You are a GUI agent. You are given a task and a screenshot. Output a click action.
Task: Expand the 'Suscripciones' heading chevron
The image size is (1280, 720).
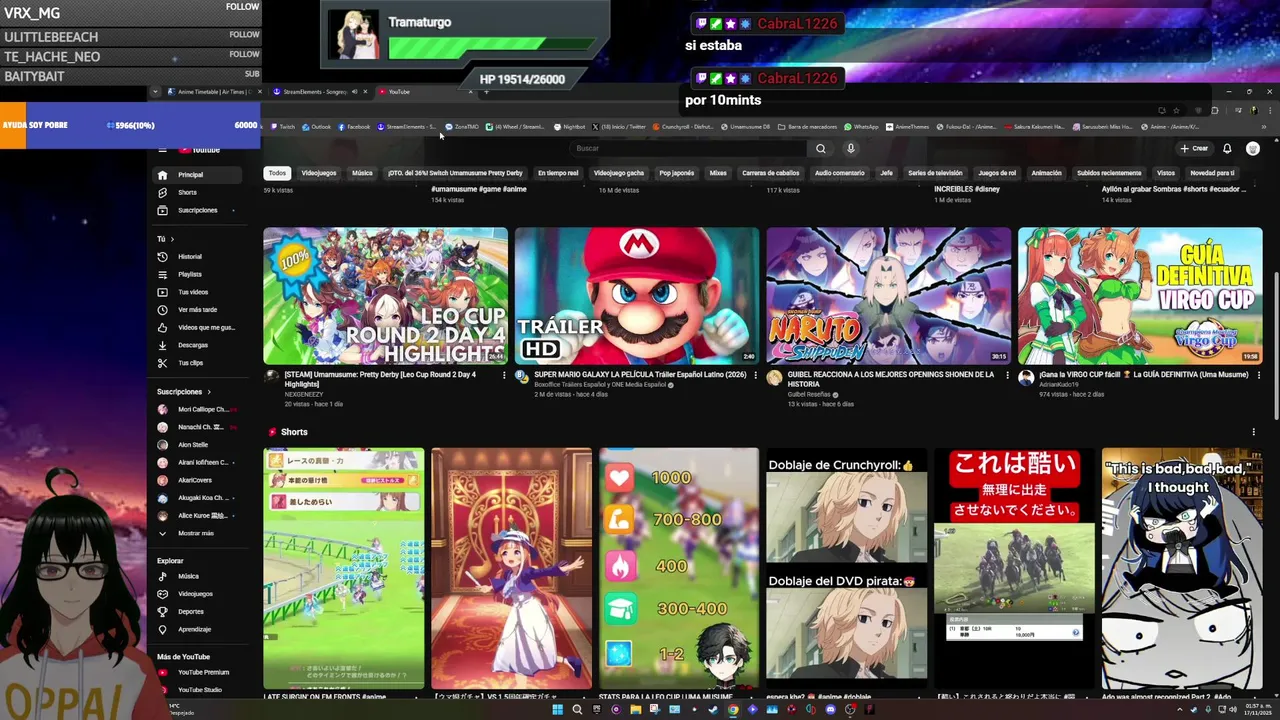[209, 392]
